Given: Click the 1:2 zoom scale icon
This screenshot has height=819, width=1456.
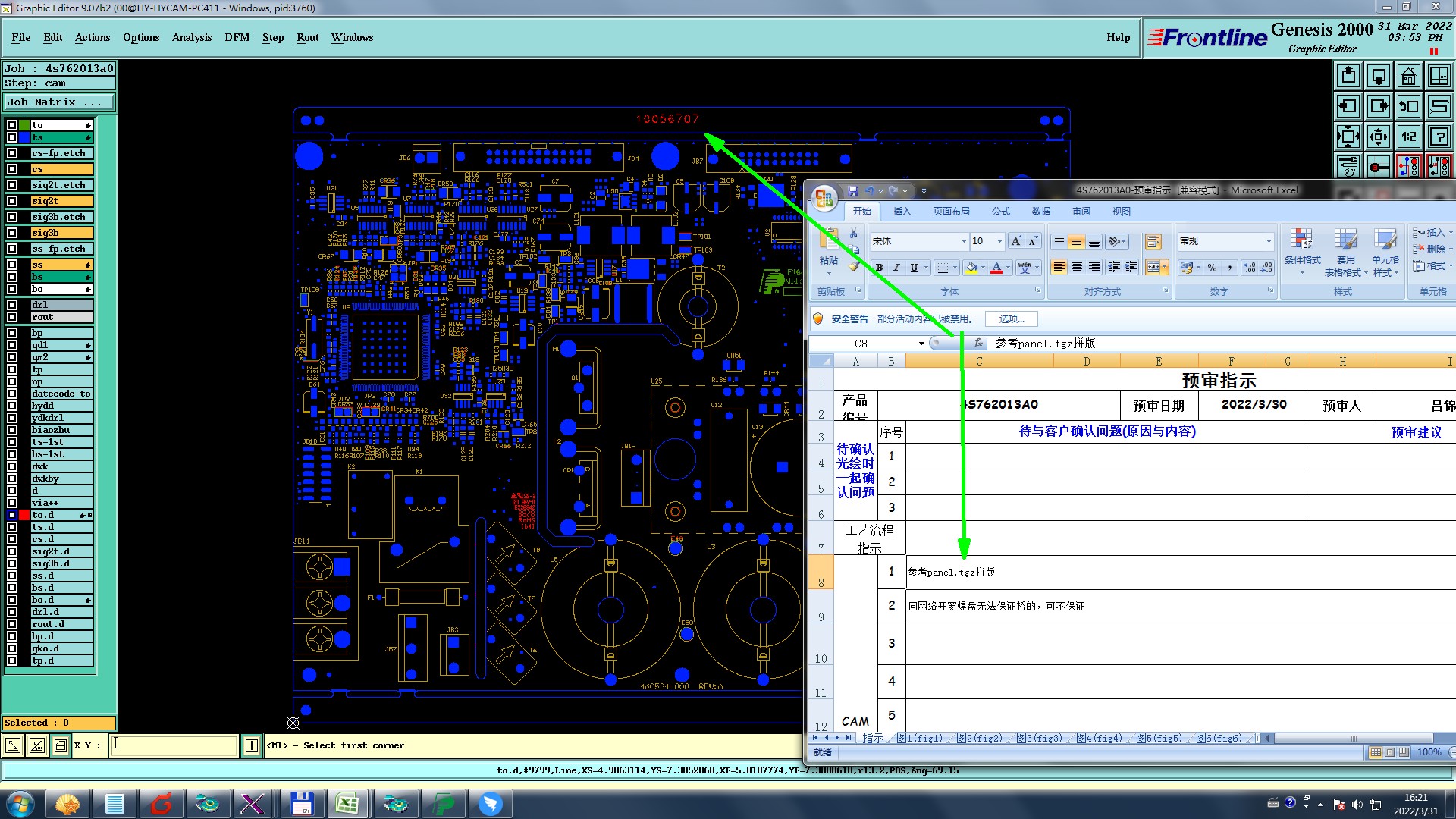Looking at the screenshot, I should coord(1408,136).
